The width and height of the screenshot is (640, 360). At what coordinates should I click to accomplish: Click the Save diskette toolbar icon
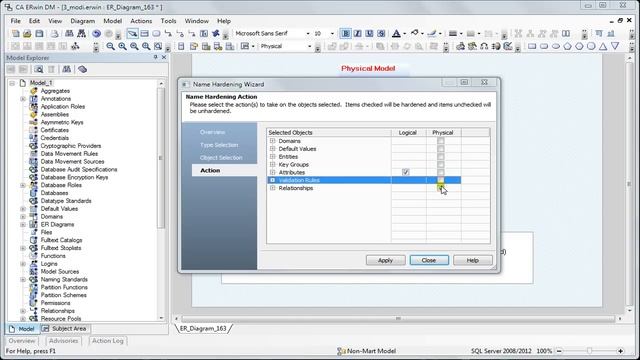39,33
